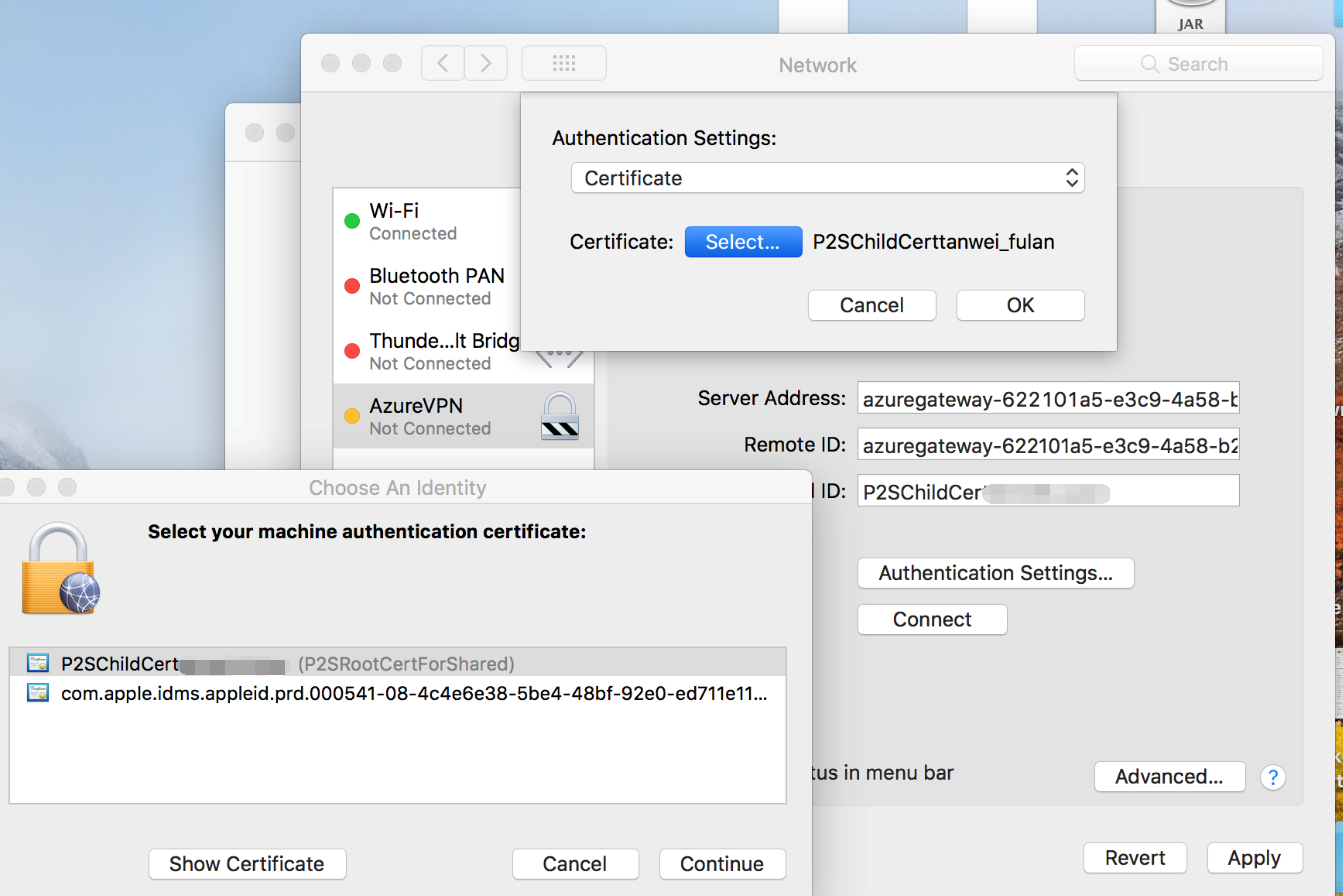Open Advanced... network settings
This screenshot has width=1343, height=896.
coord(1169,777)
